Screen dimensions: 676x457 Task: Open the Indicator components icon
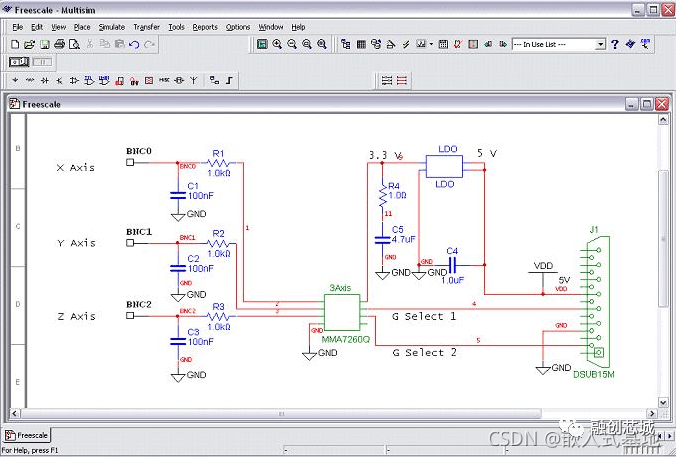click(x=149, y=80)
